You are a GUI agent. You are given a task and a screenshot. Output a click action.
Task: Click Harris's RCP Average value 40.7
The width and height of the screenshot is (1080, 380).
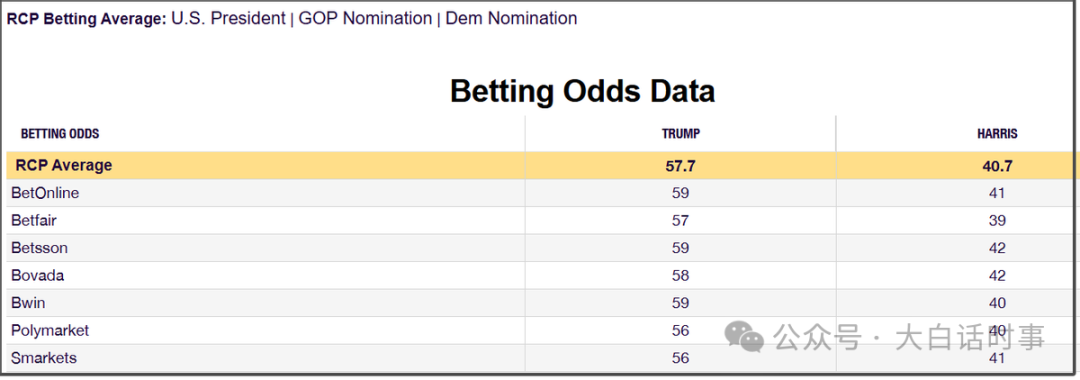pyautogui.click(x=997, y=166)
